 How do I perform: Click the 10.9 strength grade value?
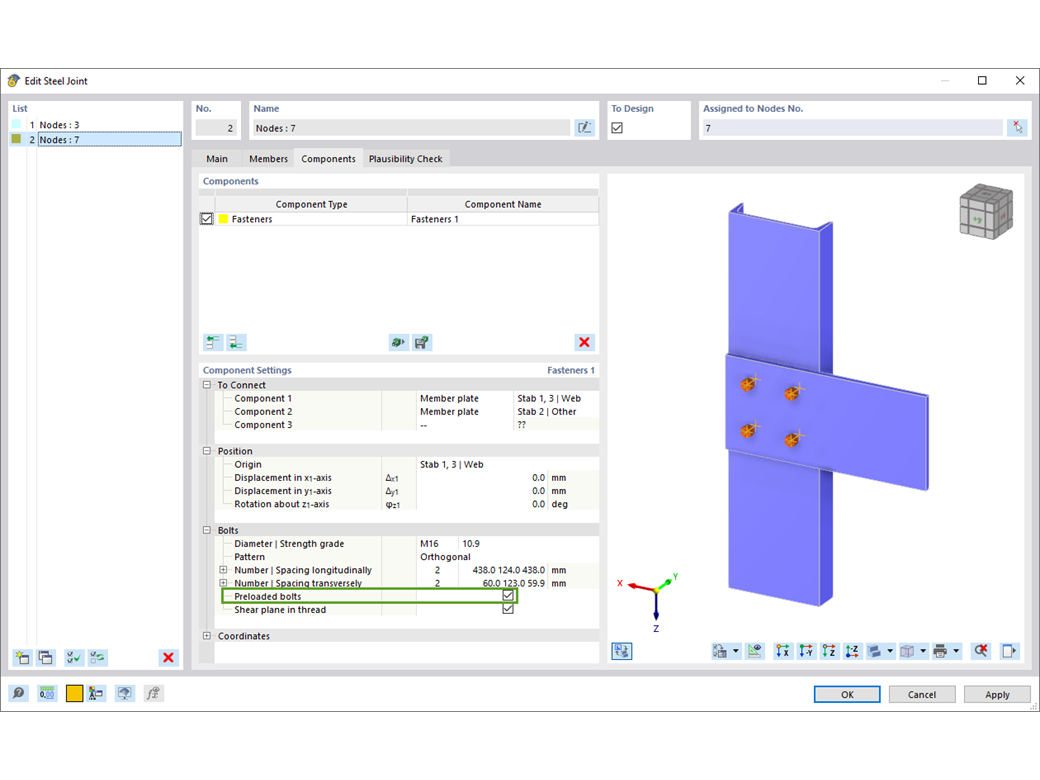tap(471, 543)
